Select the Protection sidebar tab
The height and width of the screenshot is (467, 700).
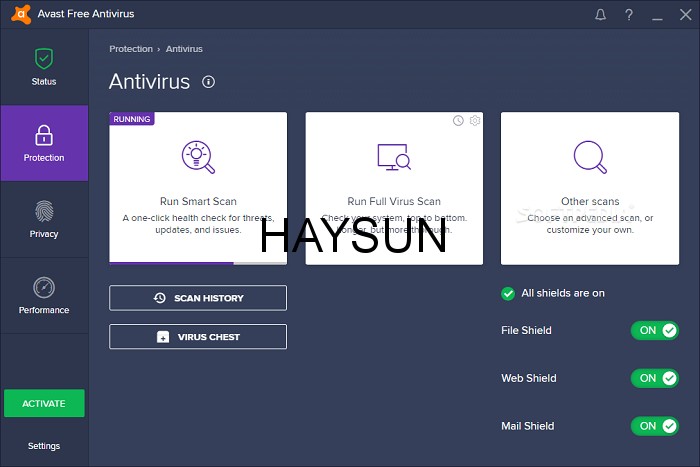click(44, 143)
